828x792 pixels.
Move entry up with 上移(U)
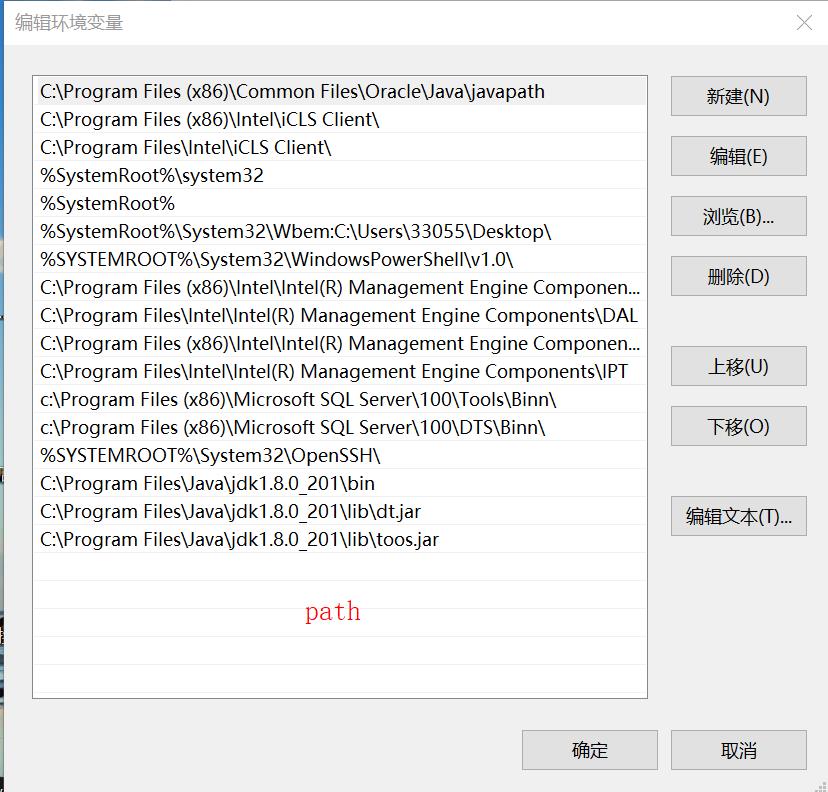click(x=738, y=366)
